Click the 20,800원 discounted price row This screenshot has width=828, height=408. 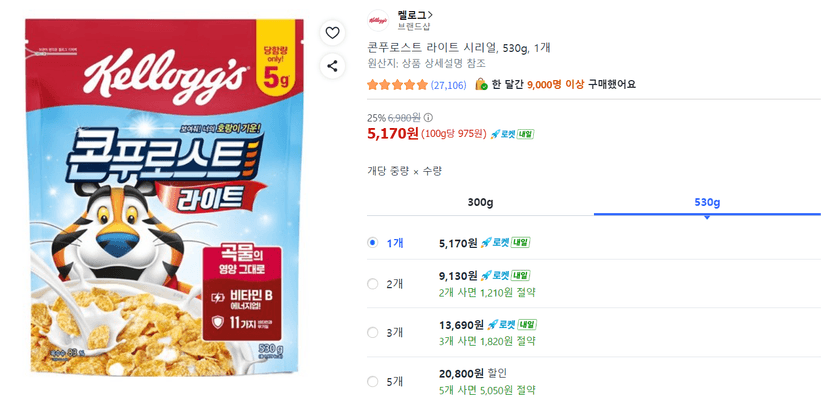click(594, 382)
